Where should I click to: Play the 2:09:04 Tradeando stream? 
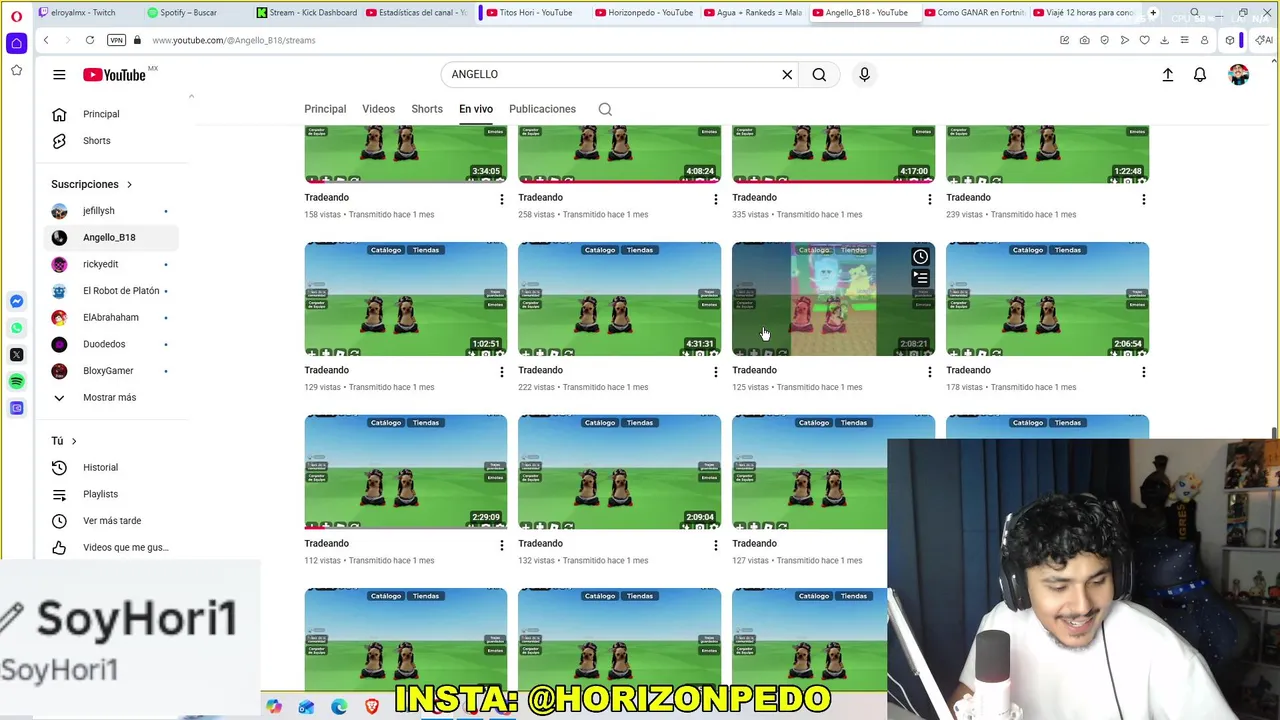pos(619,472)
